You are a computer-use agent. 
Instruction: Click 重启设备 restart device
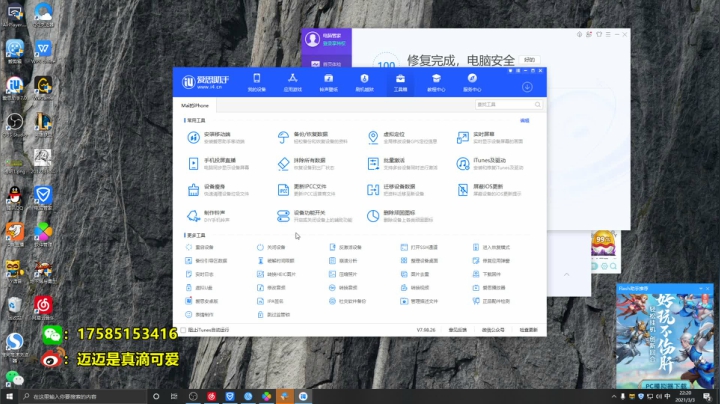click(x=200, y=247)
